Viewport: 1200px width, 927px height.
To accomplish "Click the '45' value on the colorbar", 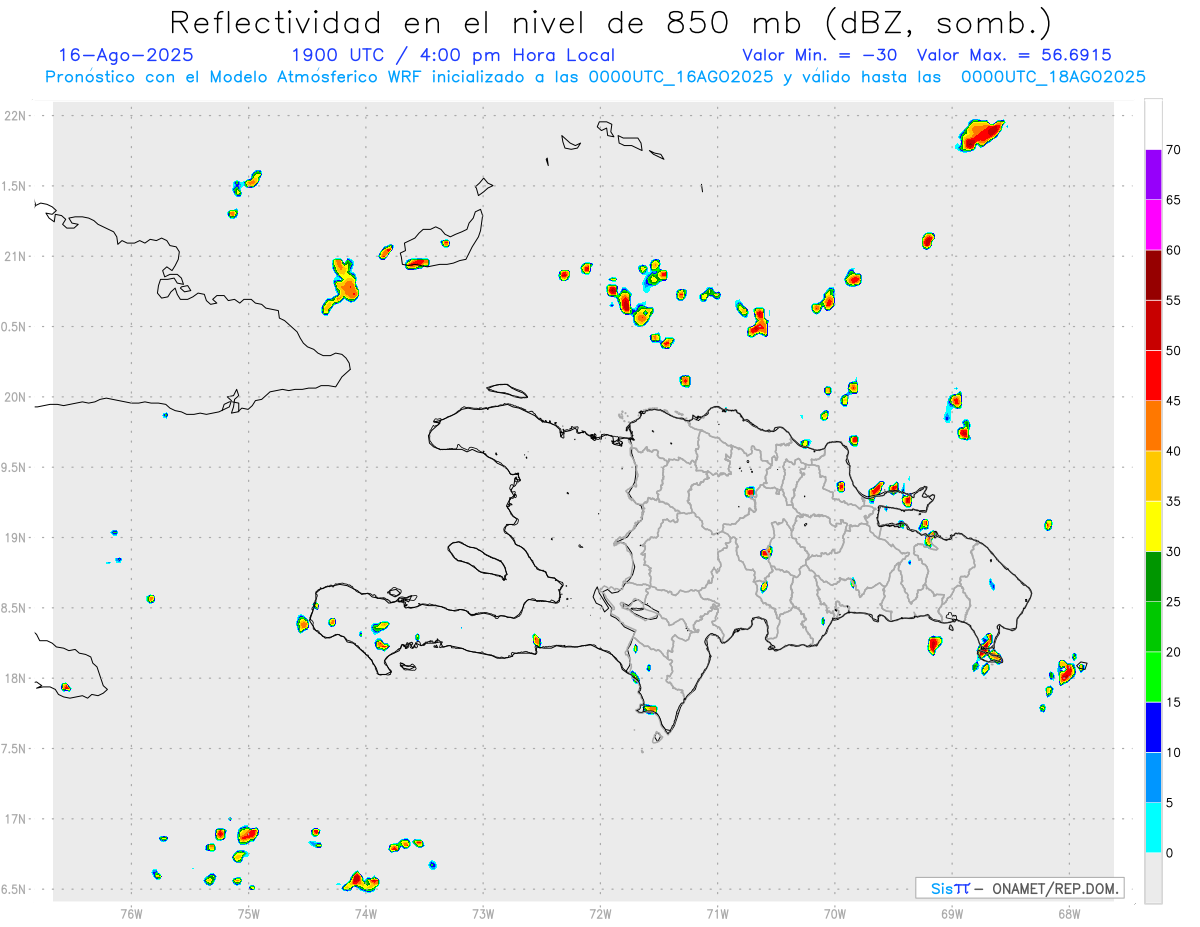I will [1173, 401].
